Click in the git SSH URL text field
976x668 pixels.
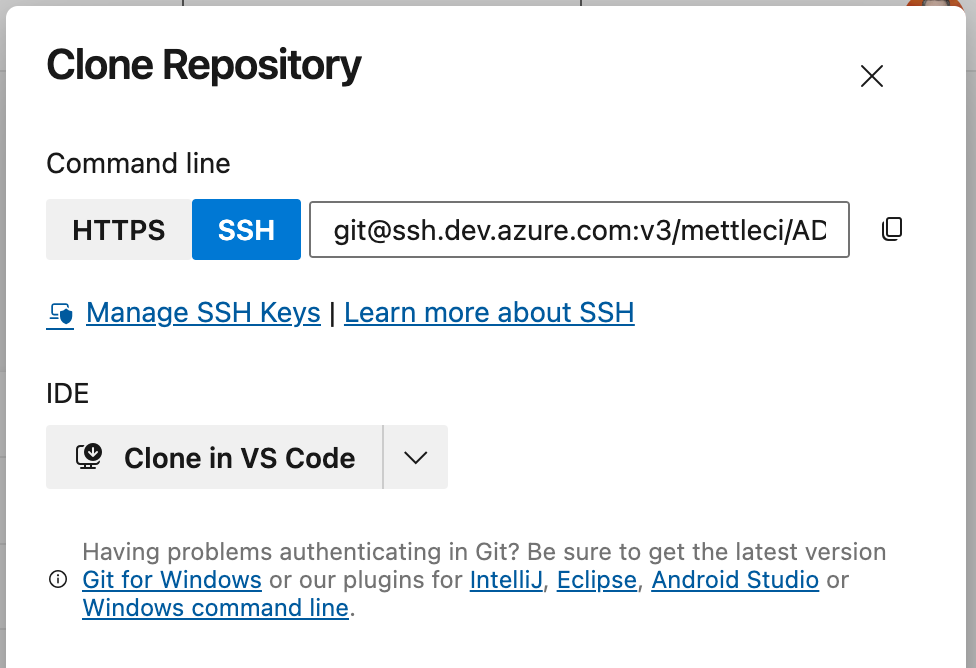[579, 230]
